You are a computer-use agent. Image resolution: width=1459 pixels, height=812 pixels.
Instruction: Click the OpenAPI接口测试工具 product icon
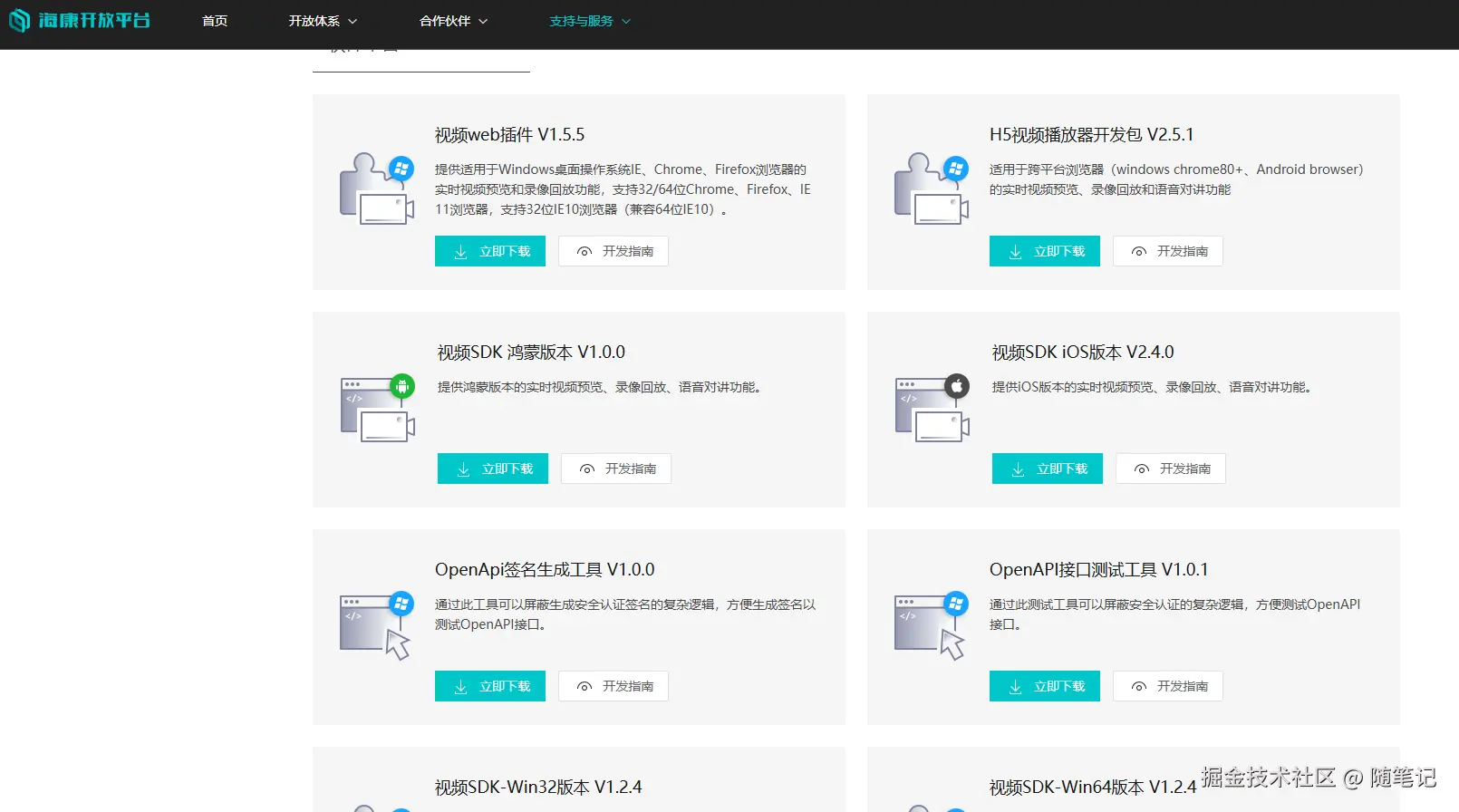tap(932, 625)
